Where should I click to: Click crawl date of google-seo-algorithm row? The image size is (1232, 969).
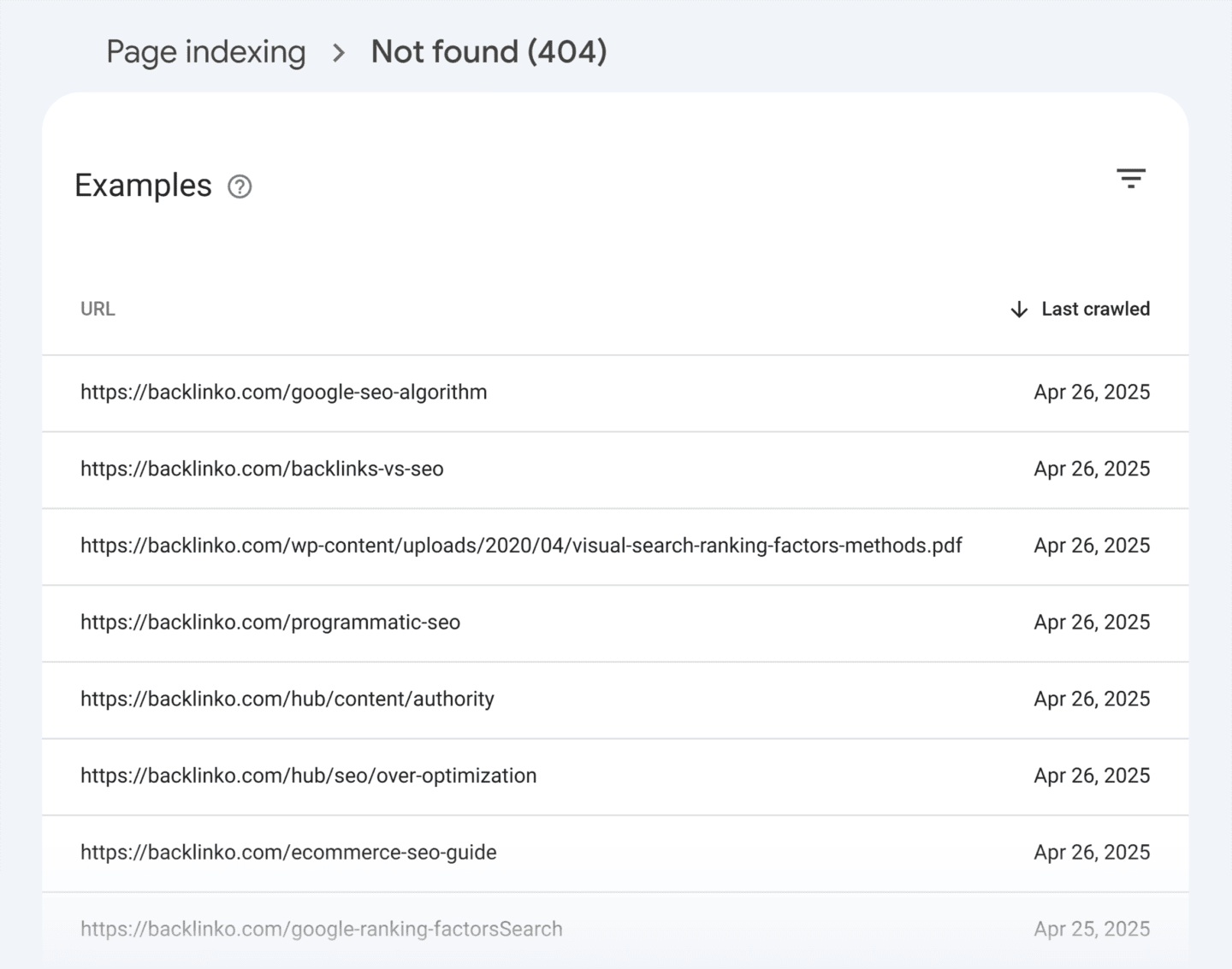(x=1091, y=393)
